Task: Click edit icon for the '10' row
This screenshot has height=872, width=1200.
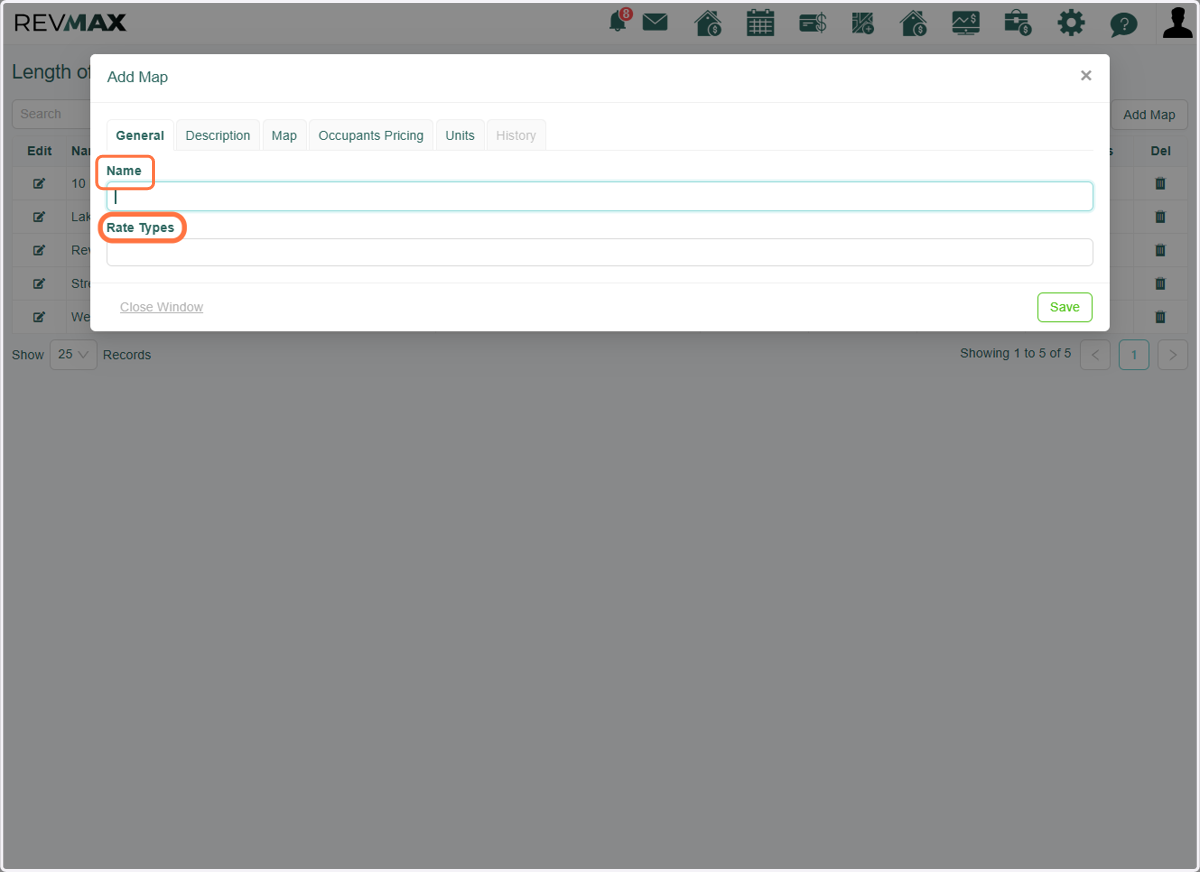Action: 39,184
